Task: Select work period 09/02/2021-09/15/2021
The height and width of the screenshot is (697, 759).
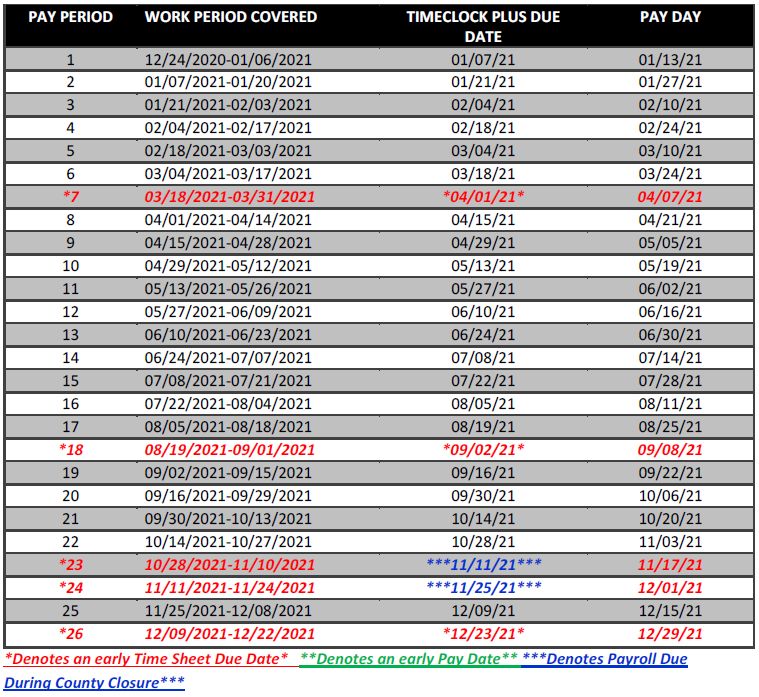Action: coord(228,472)
